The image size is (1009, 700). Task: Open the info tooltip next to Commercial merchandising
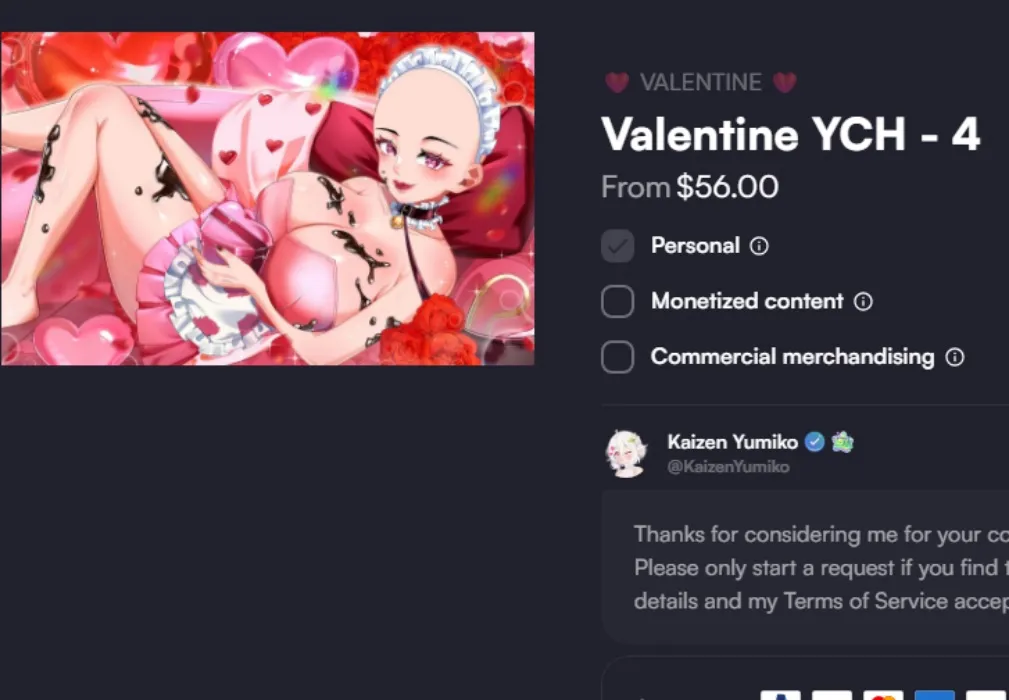[x=957, y=356]
